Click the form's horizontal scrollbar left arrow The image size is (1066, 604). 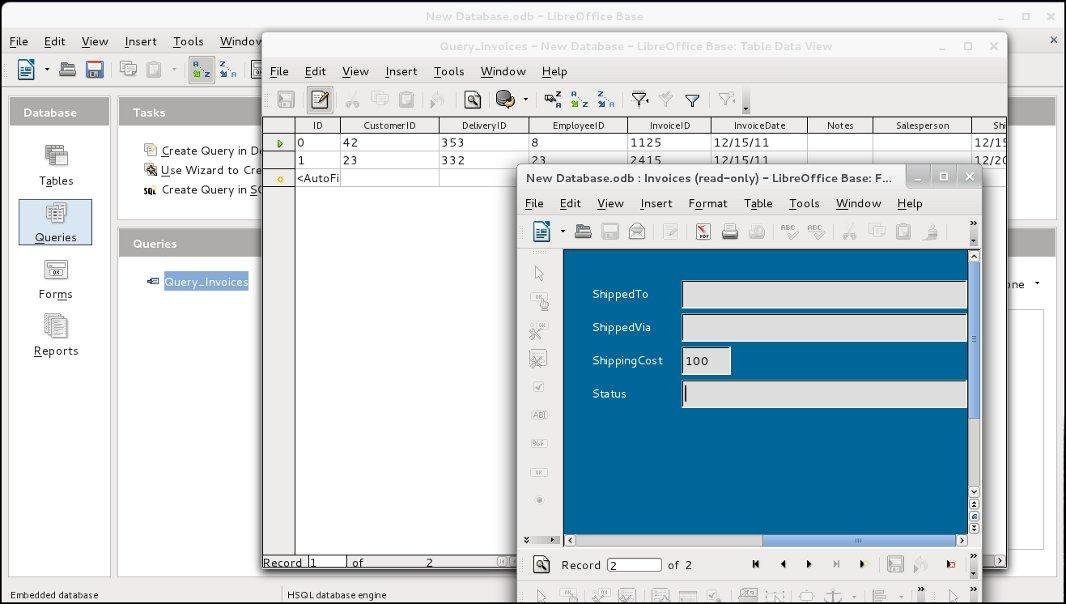coord(570,541)
